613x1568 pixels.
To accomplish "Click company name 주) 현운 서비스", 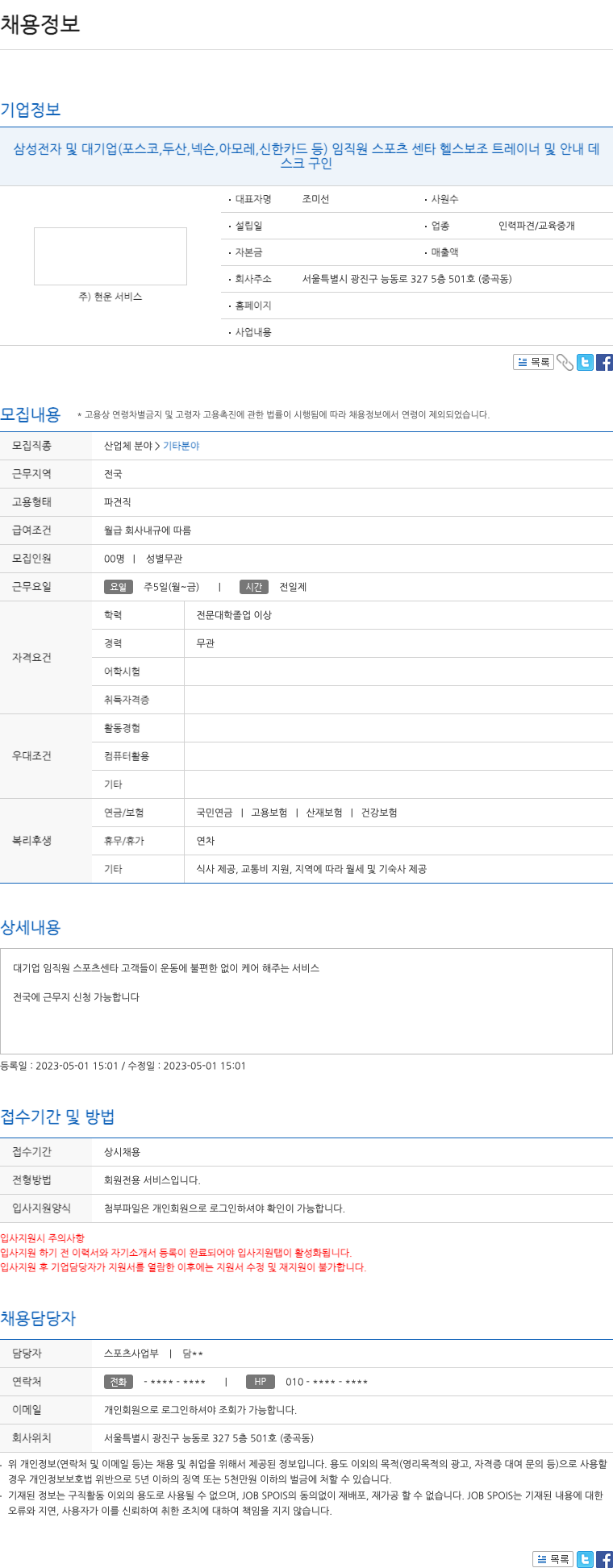I will tap(111, 297).
